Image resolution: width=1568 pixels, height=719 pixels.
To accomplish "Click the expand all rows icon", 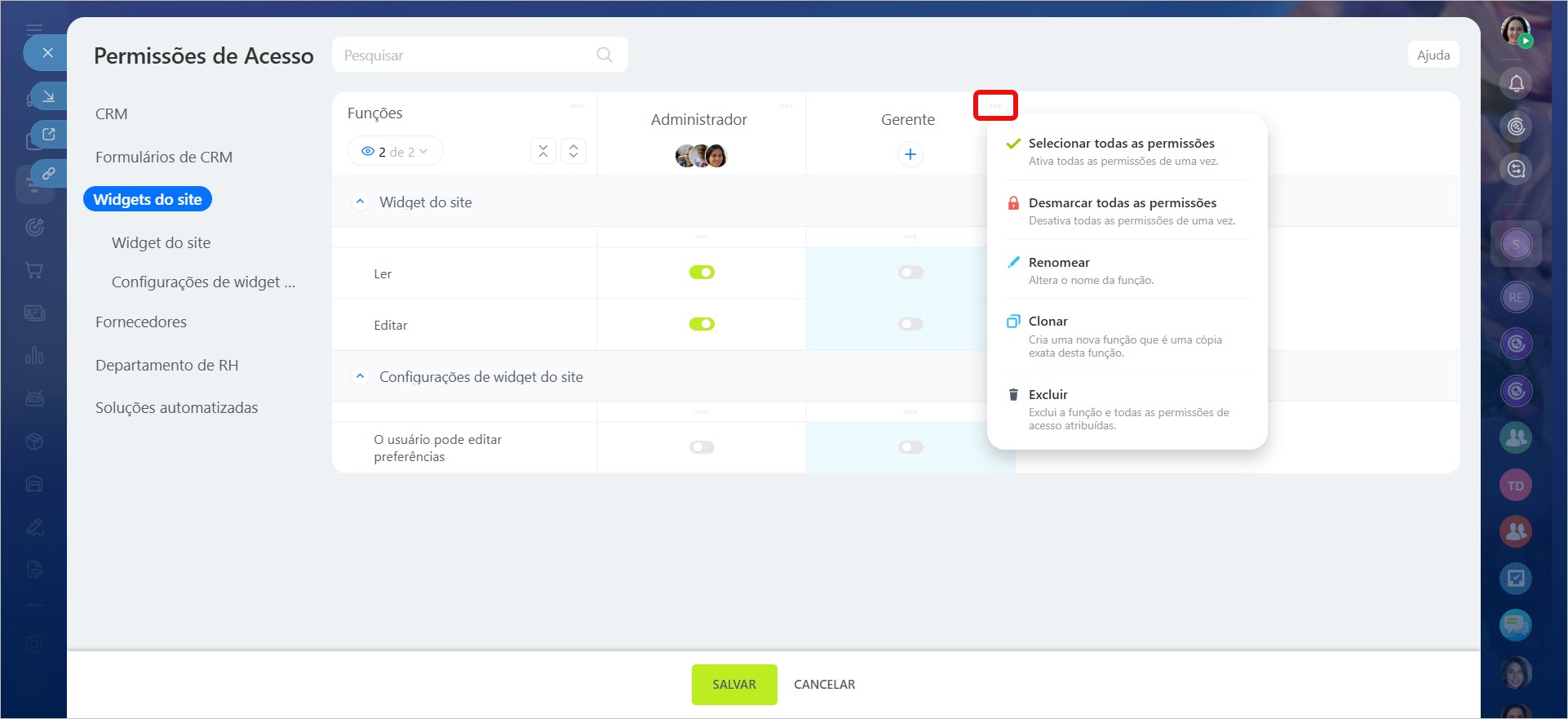I will point(574,151).
